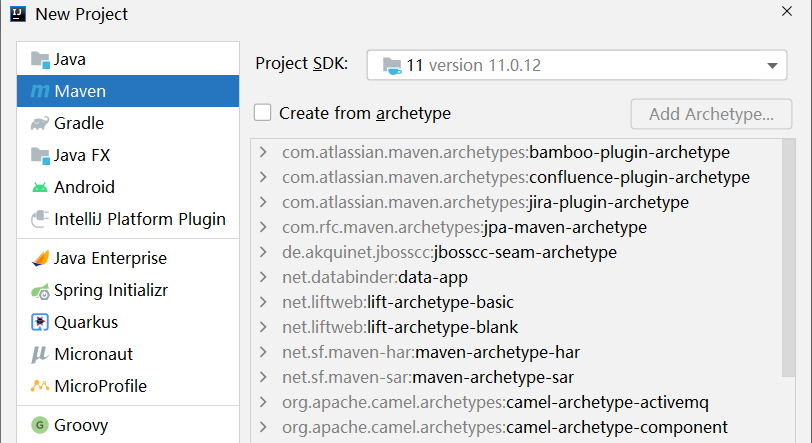Select camel-archetype-component row text
812x443 pixels.
(x=505, y=427)
